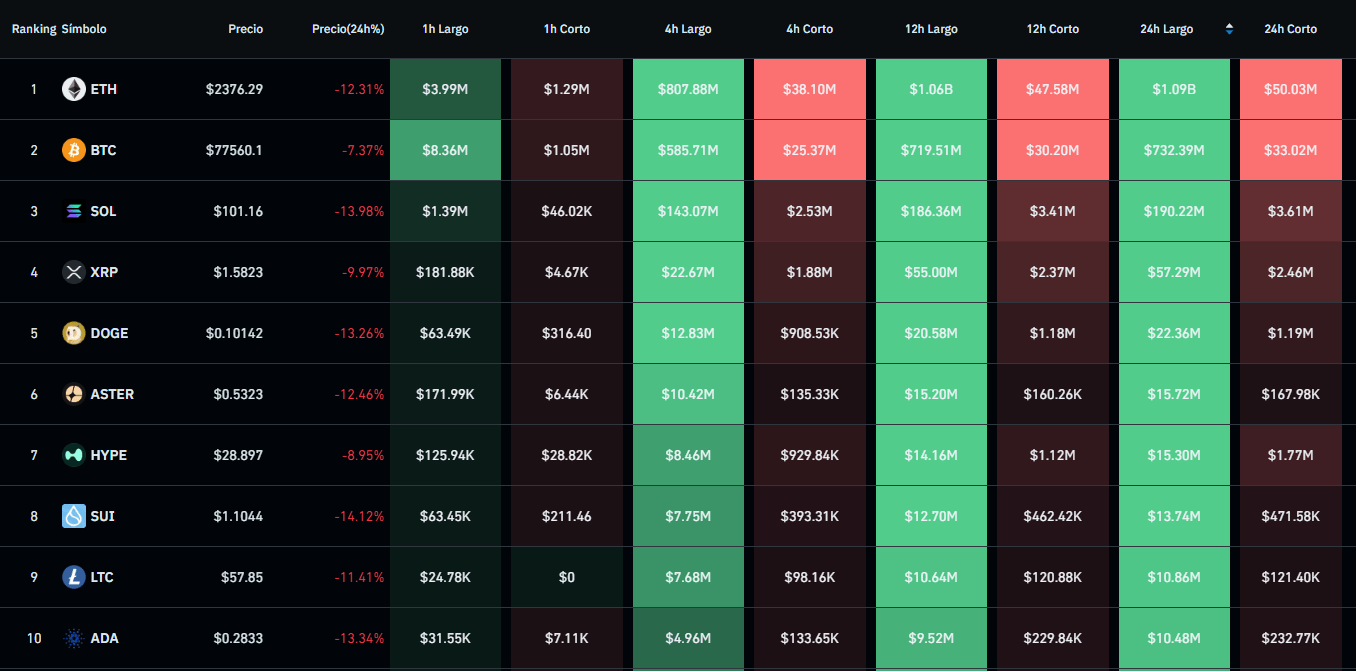
Task: Sort the table using the 12h Corto header
Action: [1052, 29]
